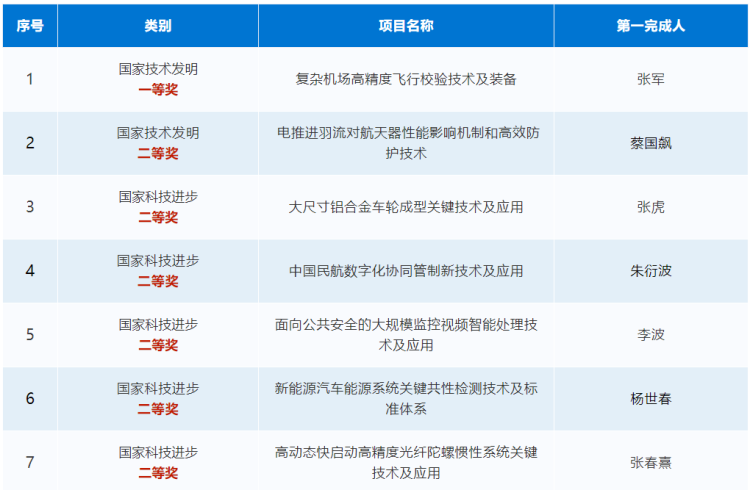Viewport: 750px width, 490px height.
Task: Click the 项目名称 column header
Action: [406, 26]
